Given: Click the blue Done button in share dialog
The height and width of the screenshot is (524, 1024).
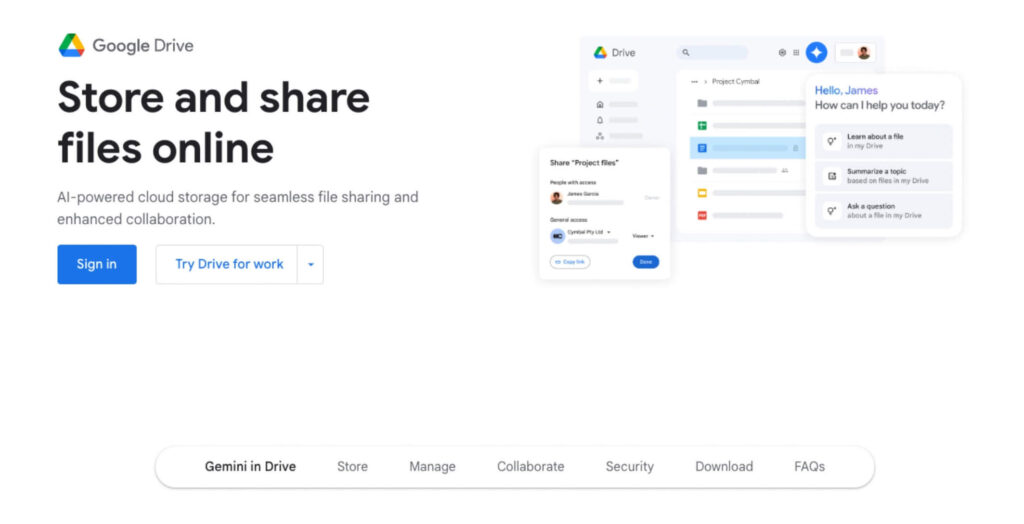Looking at the screenshot, I should coord(646,262).
